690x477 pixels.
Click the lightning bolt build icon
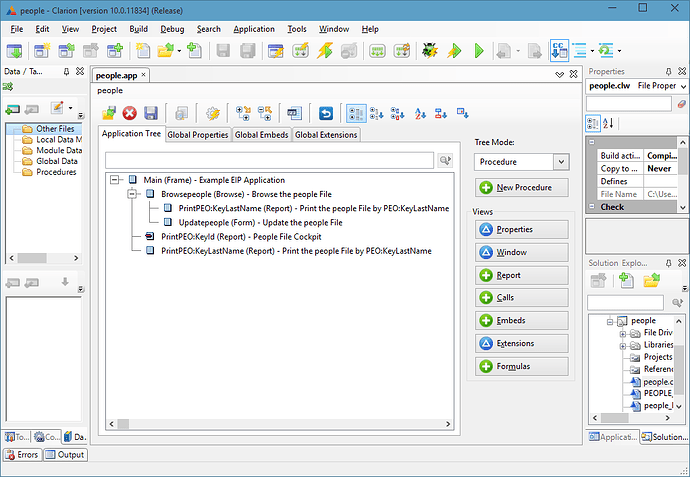click(x=454, y=50)
